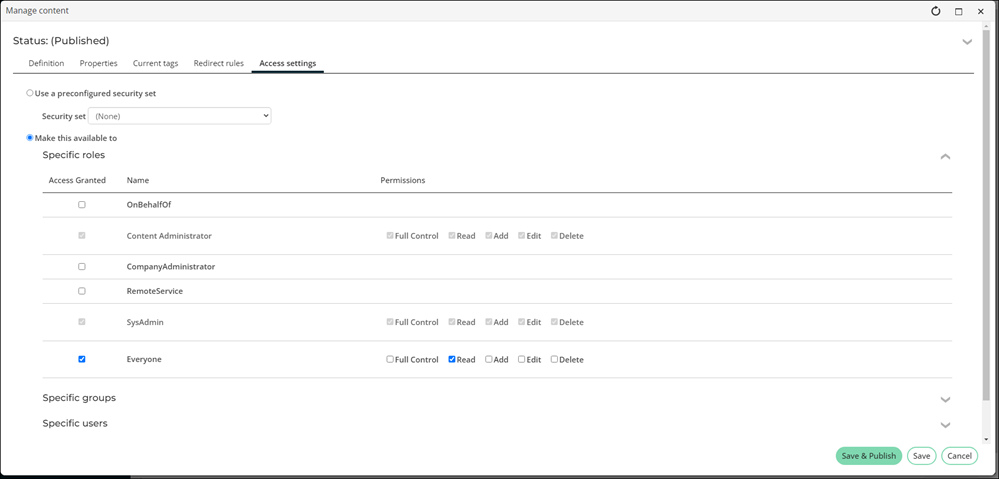Toggle Add for SysAdmin

point(489,322)
